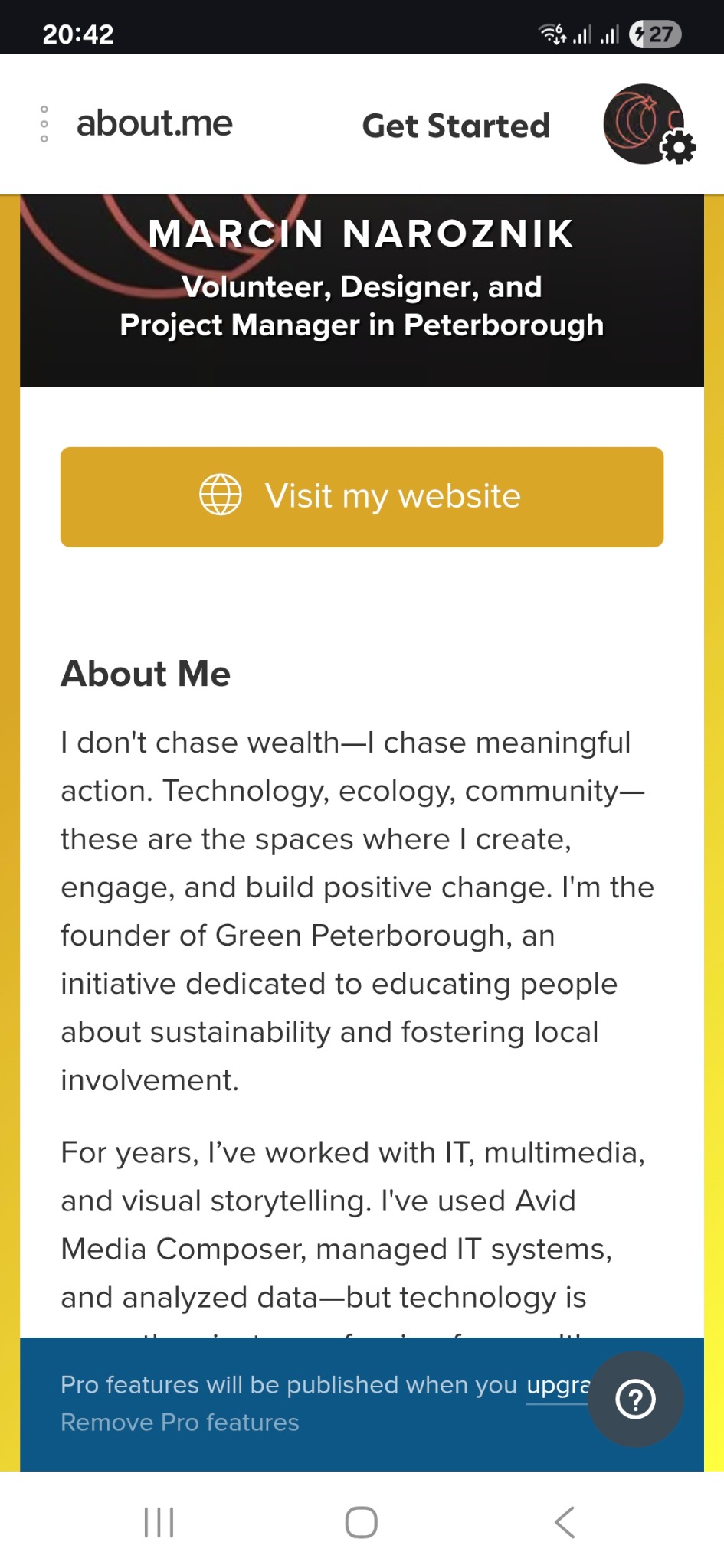Tap the 20:42 clock in status bar
Image resolution: width=724 pixels, height=1568 pixels.
77,33
